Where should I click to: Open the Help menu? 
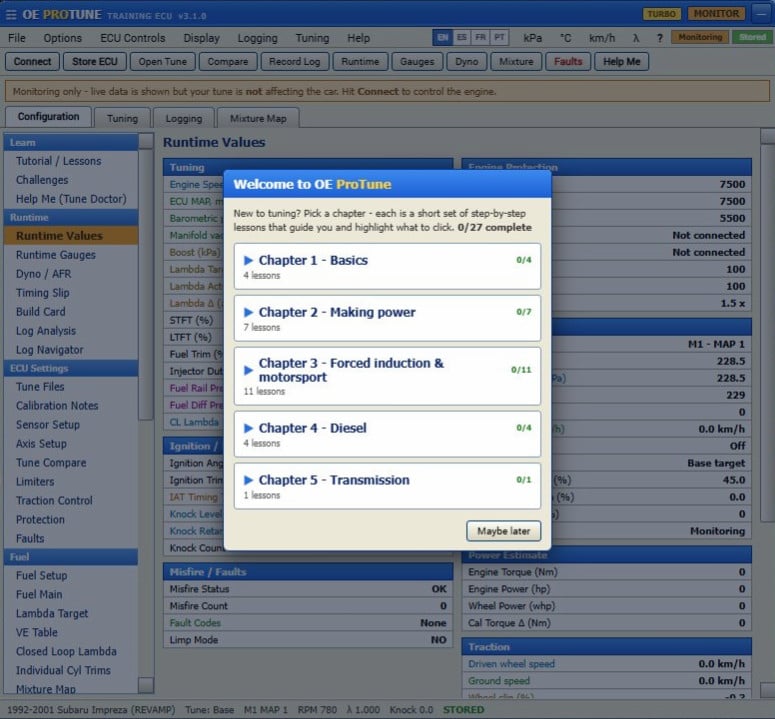(x=358, y=38)
